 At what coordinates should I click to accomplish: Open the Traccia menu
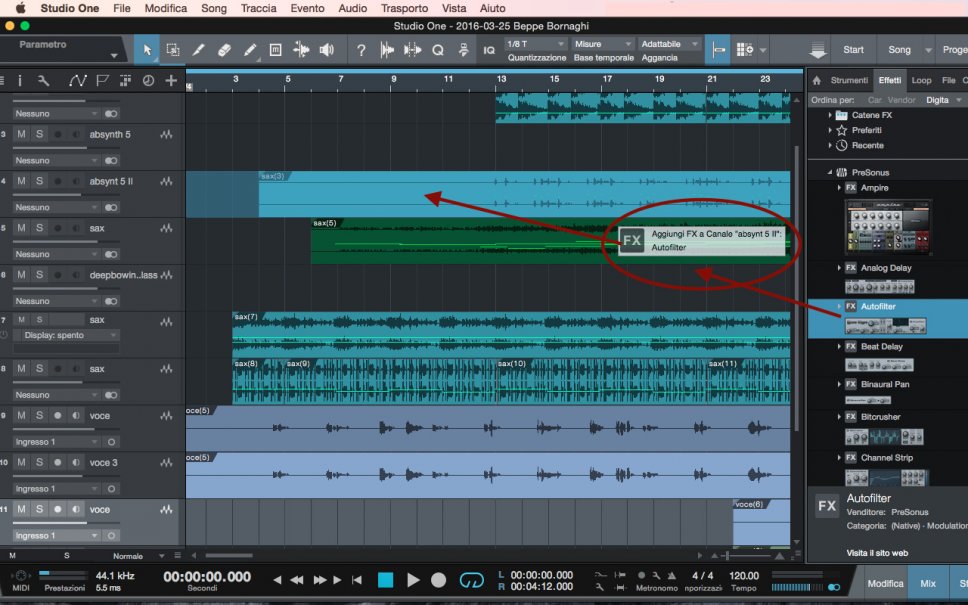259,8
